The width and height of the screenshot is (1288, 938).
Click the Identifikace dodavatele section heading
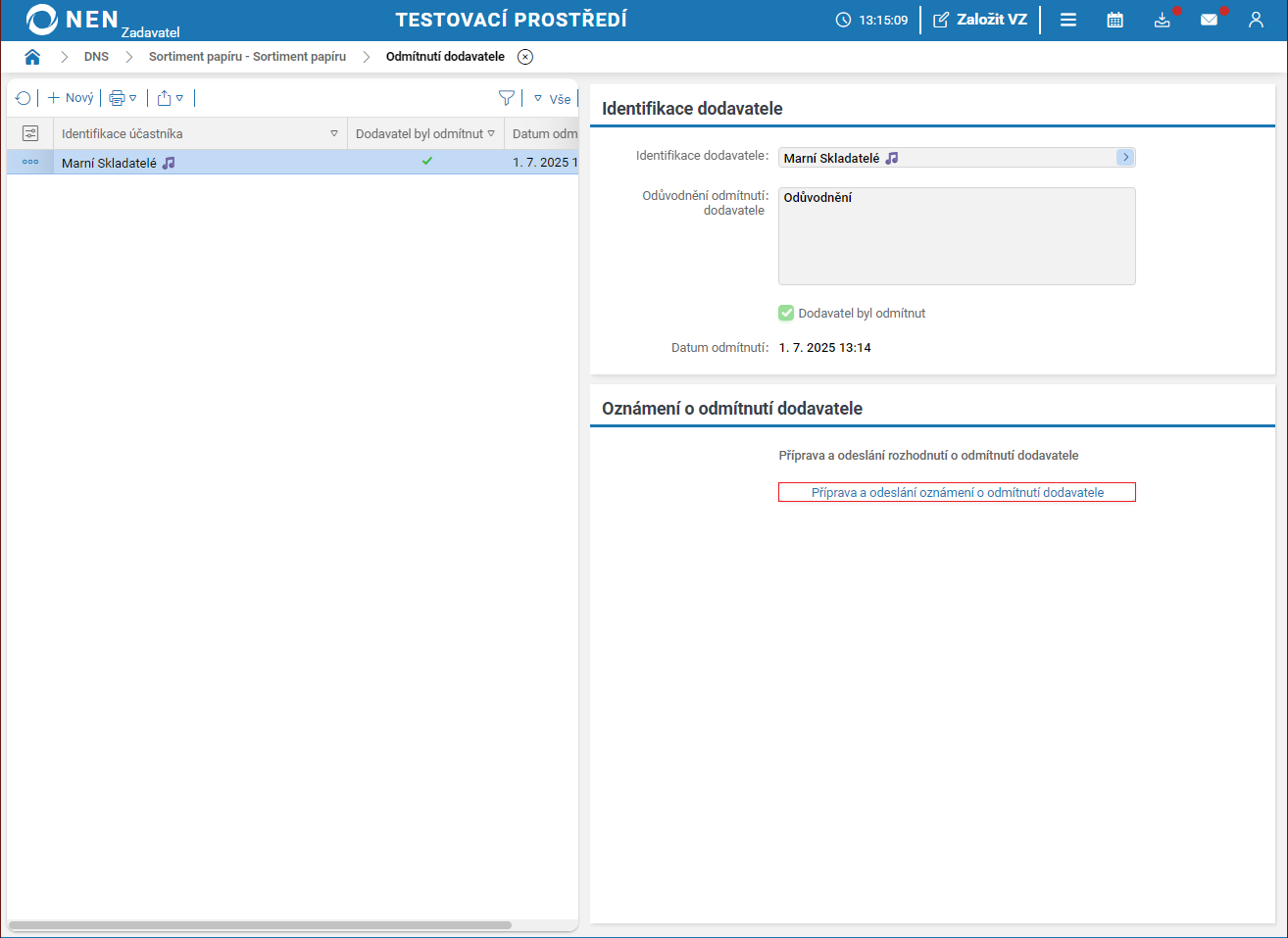pos(692,109)
